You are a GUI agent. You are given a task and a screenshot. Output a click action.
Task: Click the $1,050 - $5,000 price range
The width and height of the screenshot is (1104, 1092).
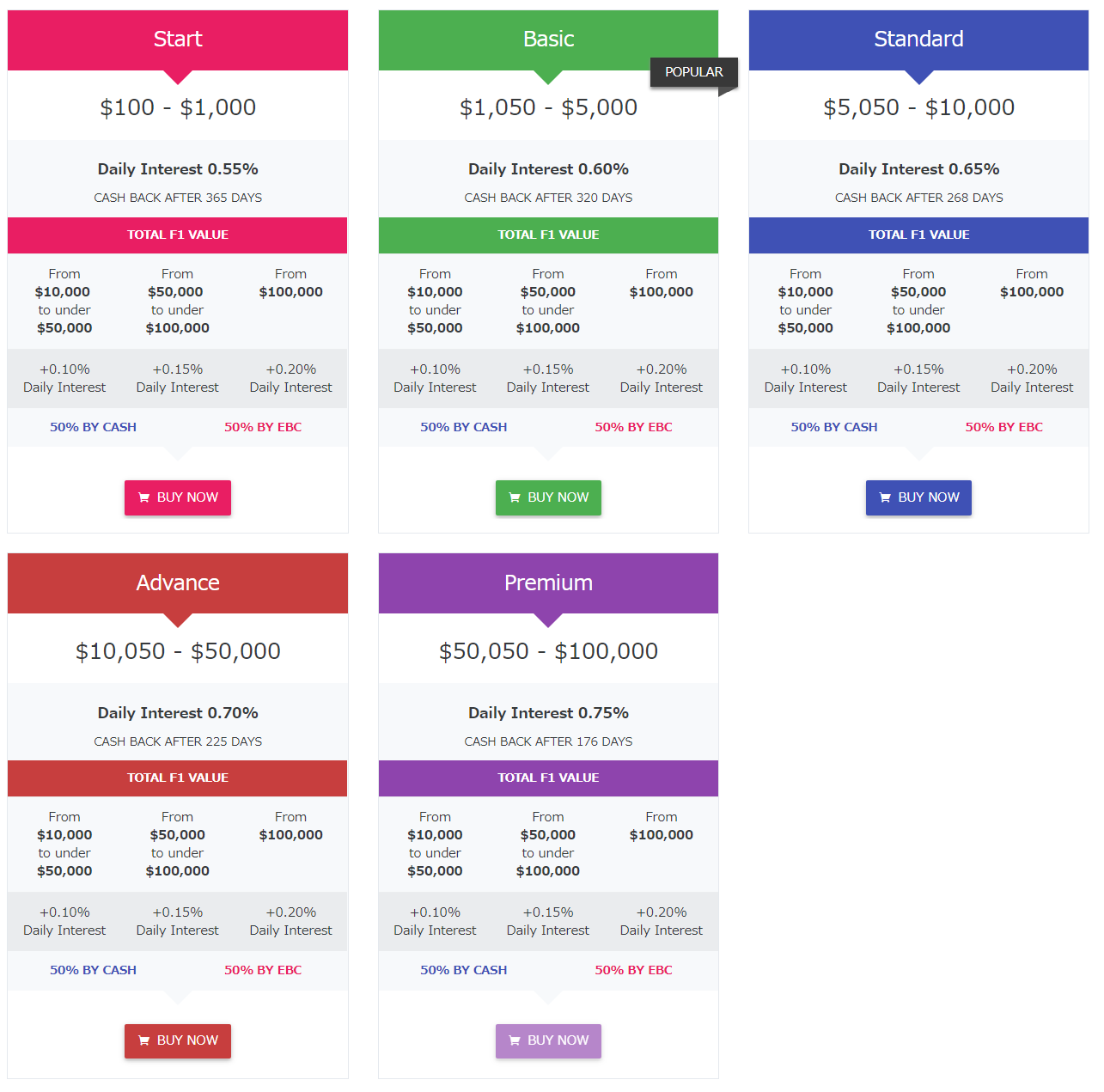click(548, 107)
